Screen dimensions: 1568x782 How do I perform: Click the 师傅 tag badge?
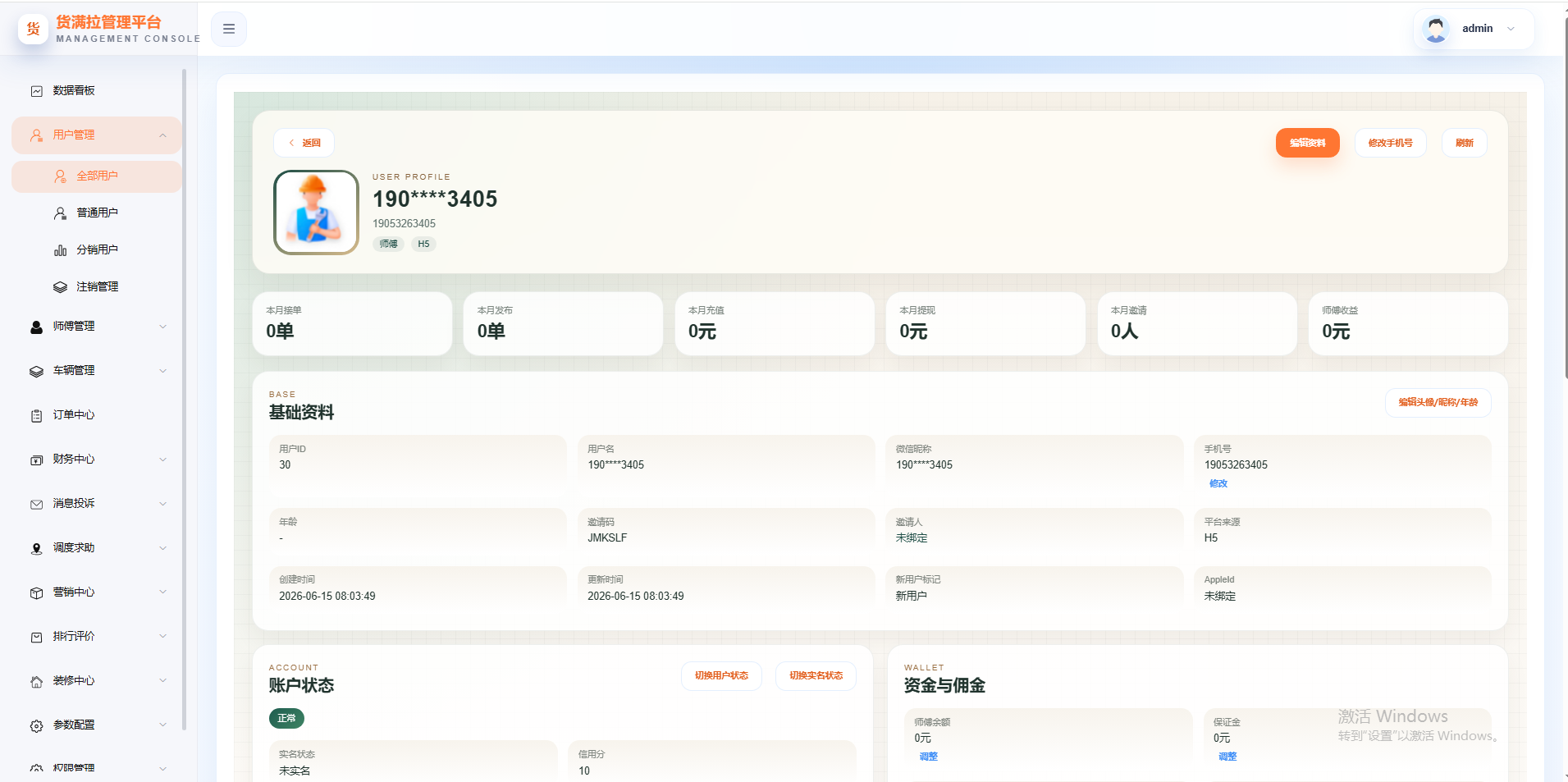pyautogui.click(x=388, y=245)
